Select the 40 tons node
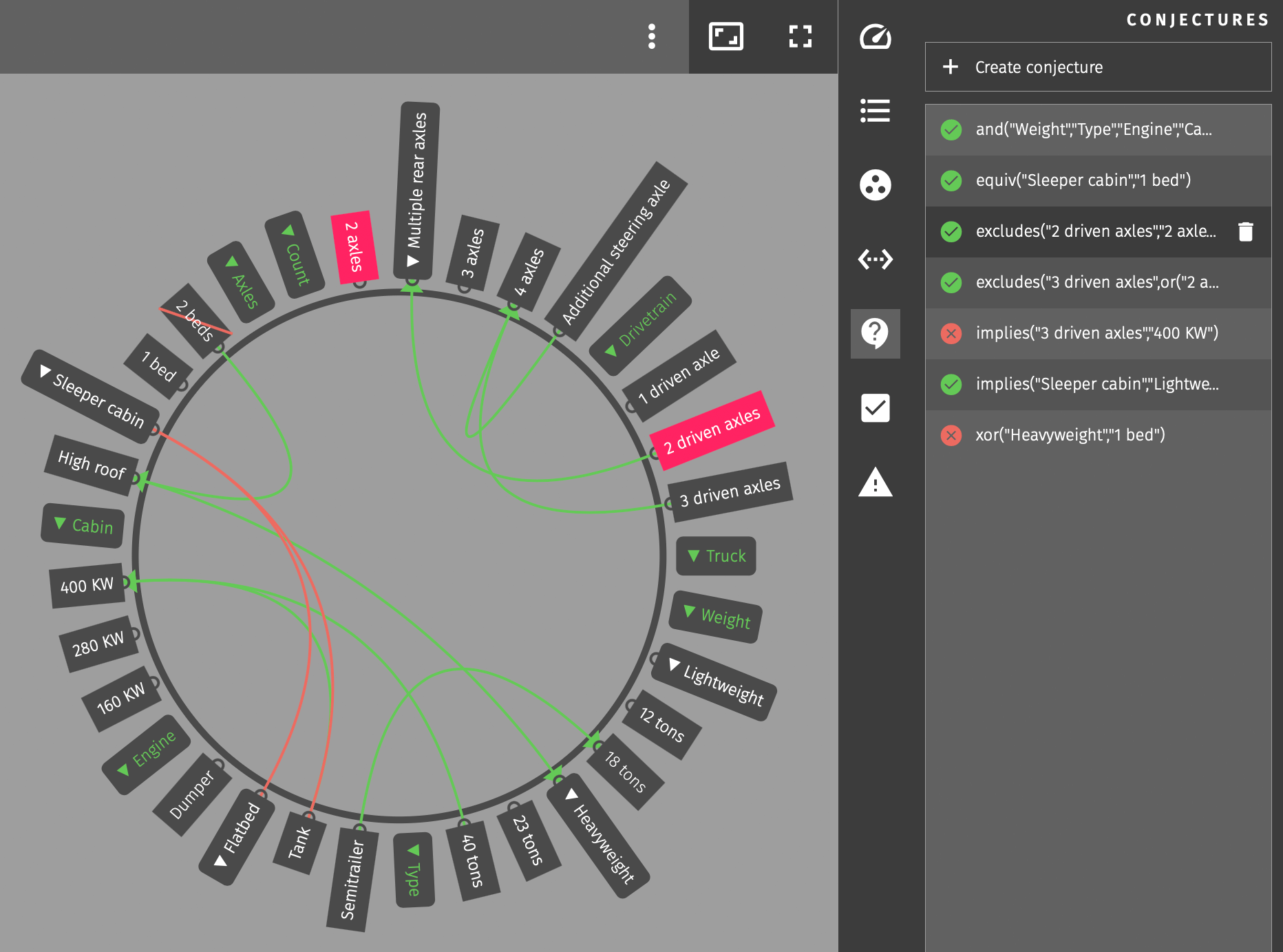The height and width of the screenshot is (952, 1283). (472, 860)
